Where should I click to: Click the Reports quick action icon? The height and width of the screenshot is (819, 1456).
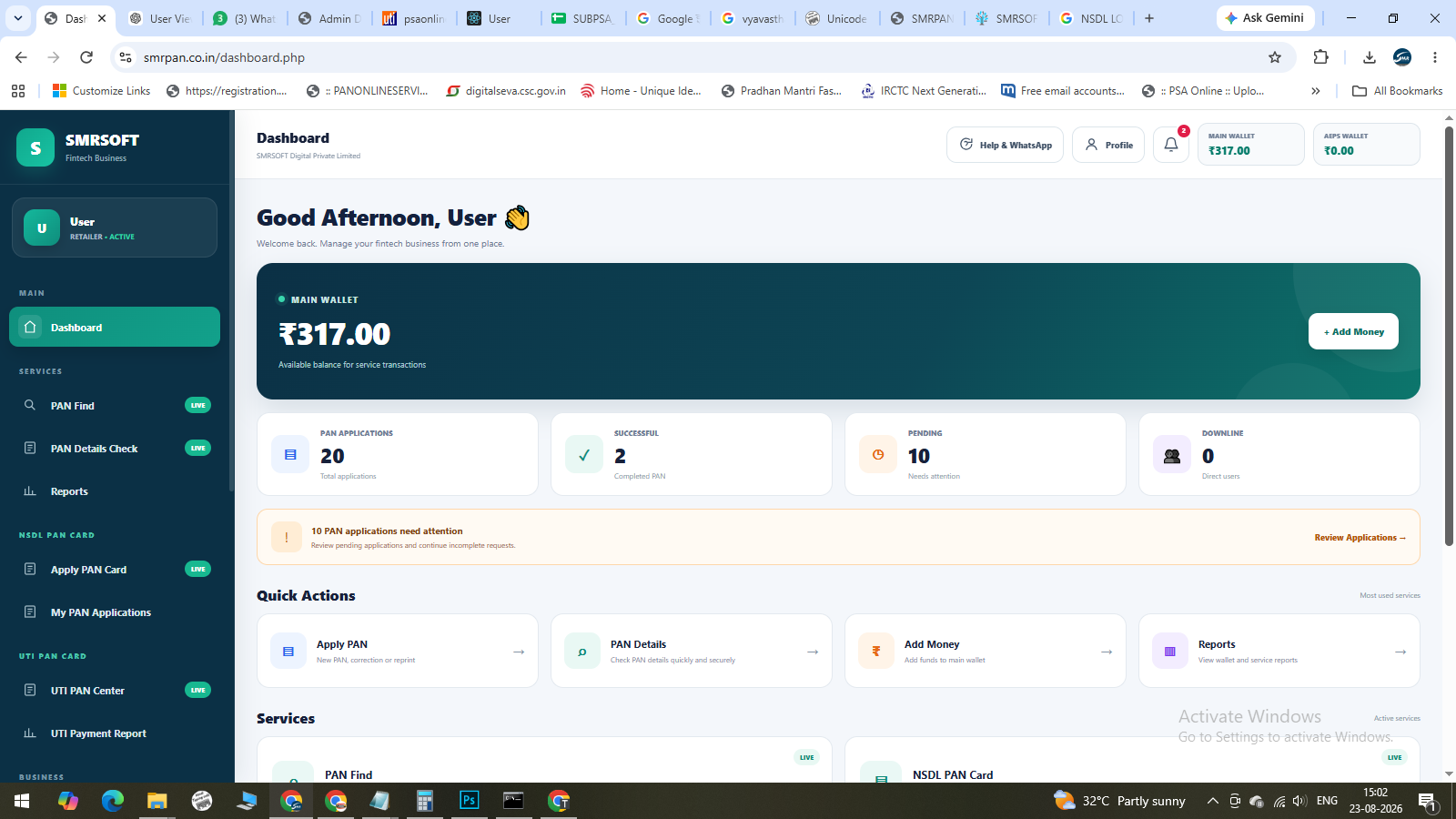click(x=1170, y=651)
